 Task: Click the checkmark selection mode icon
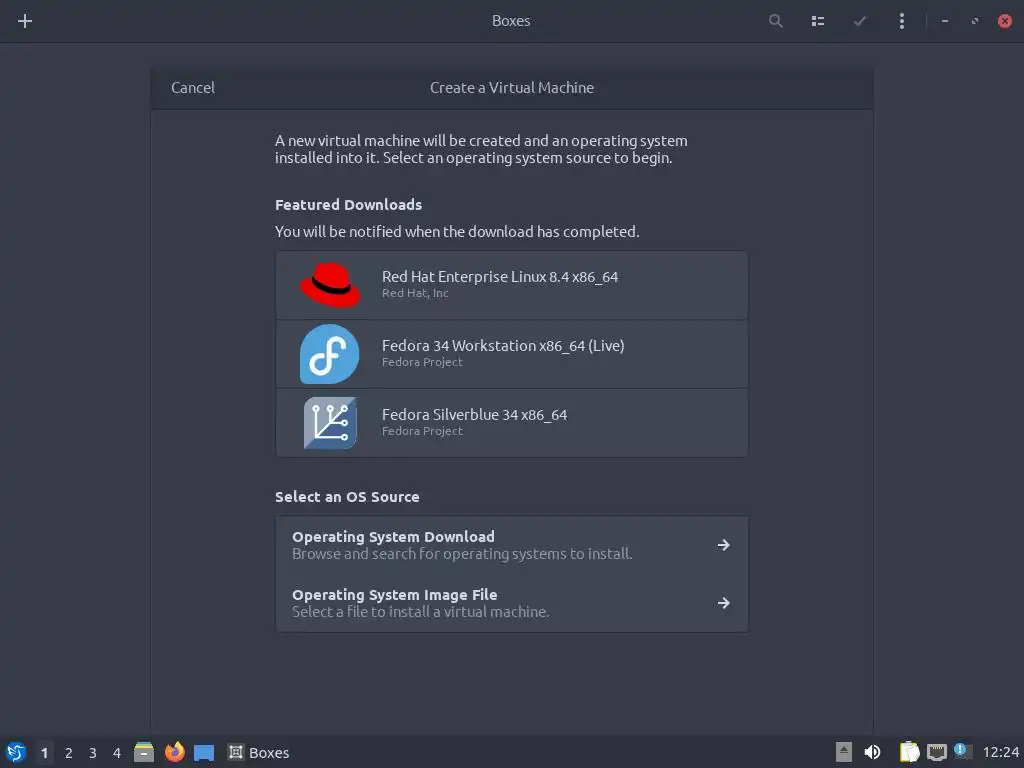tap(859, 21)
